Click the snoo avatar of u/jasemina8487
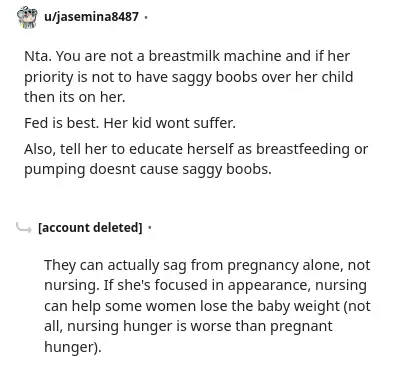Image resolution: width=400 pixels, height=382 pixels. tap(27, 17)
